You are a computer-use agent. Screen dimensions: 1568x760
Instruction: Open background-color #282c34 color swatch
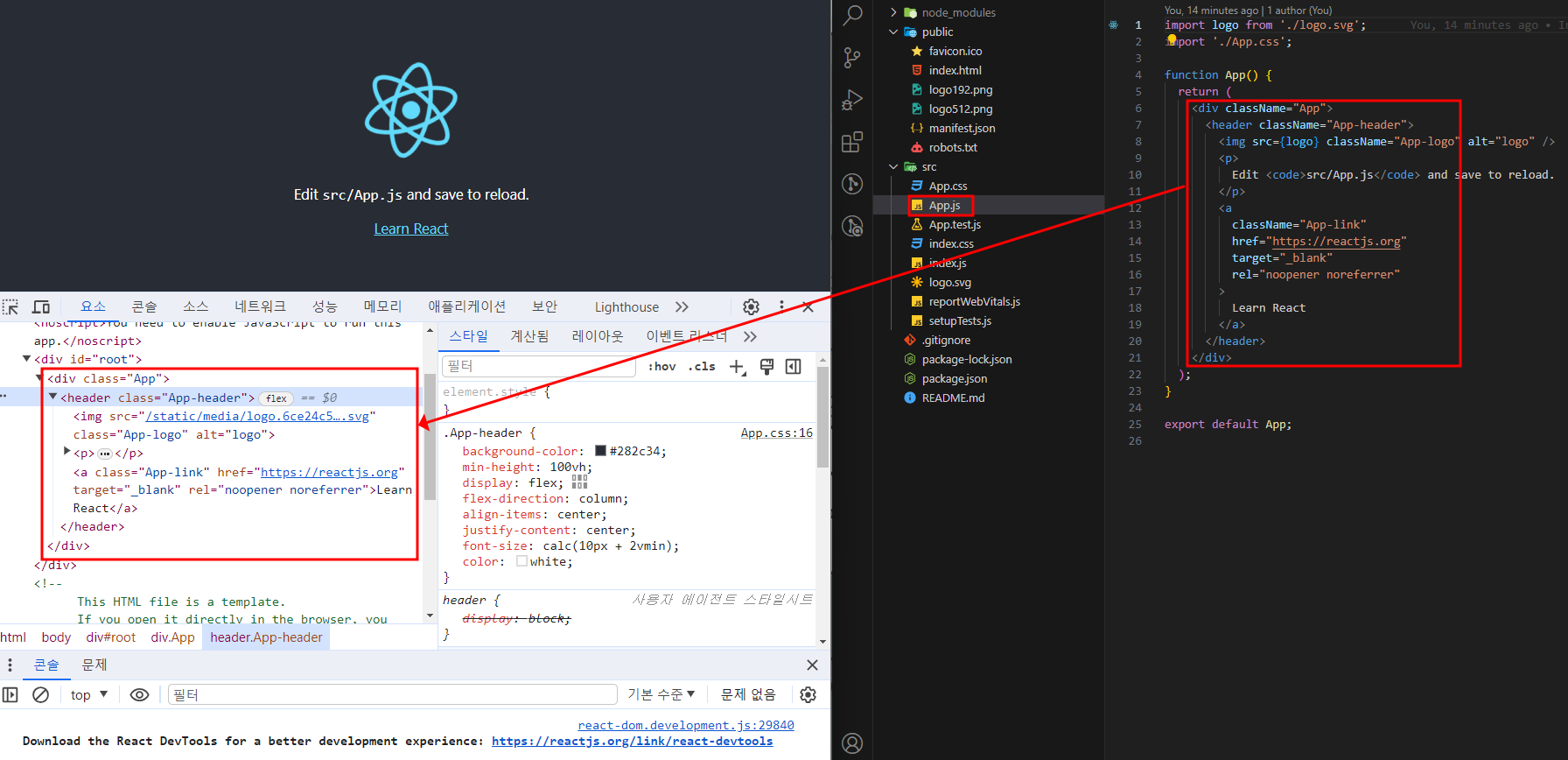[x=600, y=451]
